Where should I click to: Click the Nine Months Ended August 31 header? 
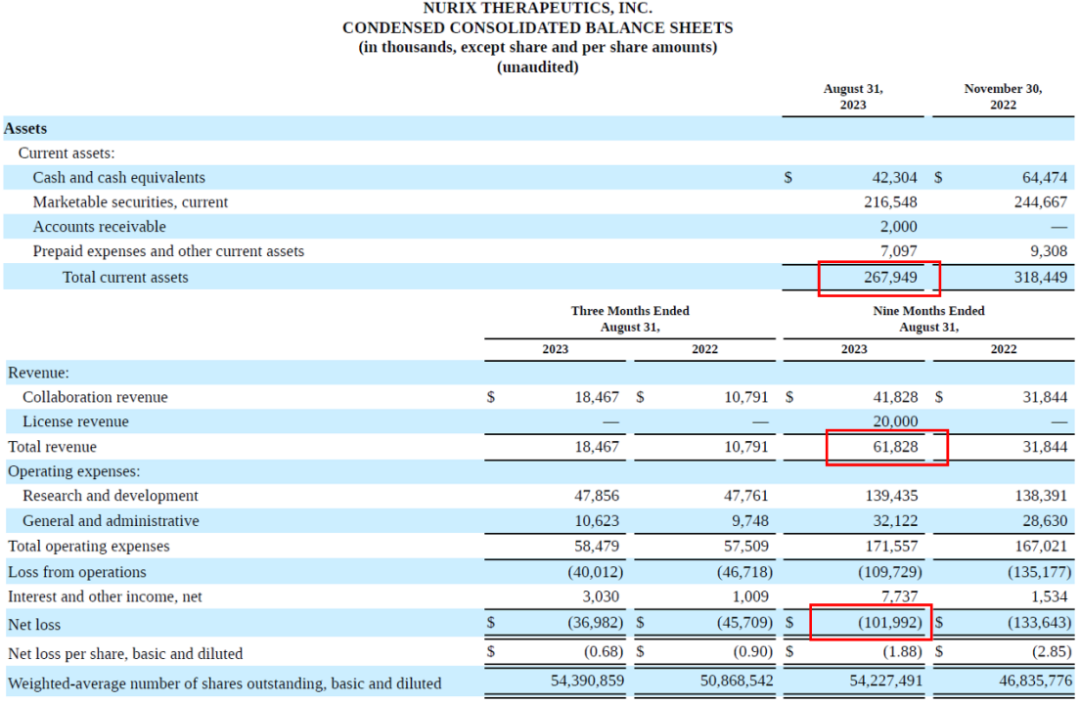click(x=928, y=318)
